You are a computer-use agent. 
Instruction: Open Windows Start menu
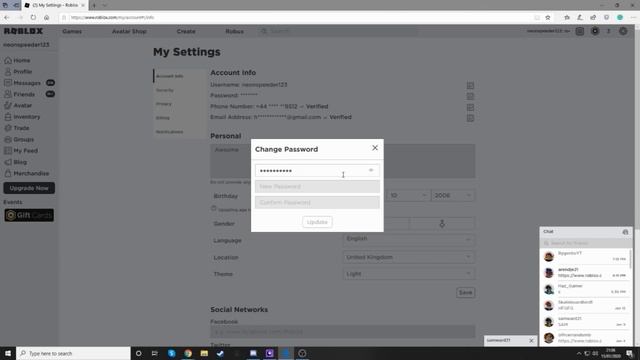8,353
